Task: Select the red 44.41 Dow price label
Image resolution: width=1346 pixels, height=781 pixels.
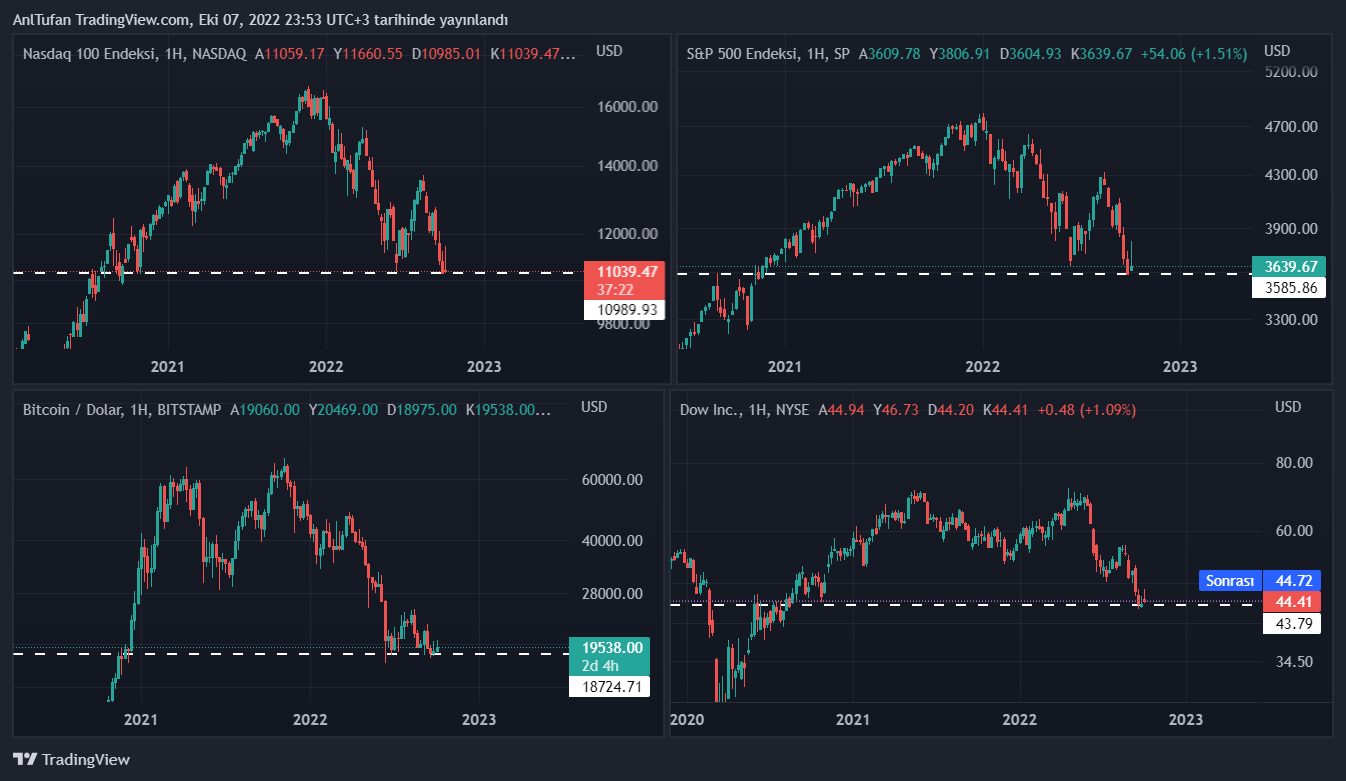Action: [x=1292, y=601]
